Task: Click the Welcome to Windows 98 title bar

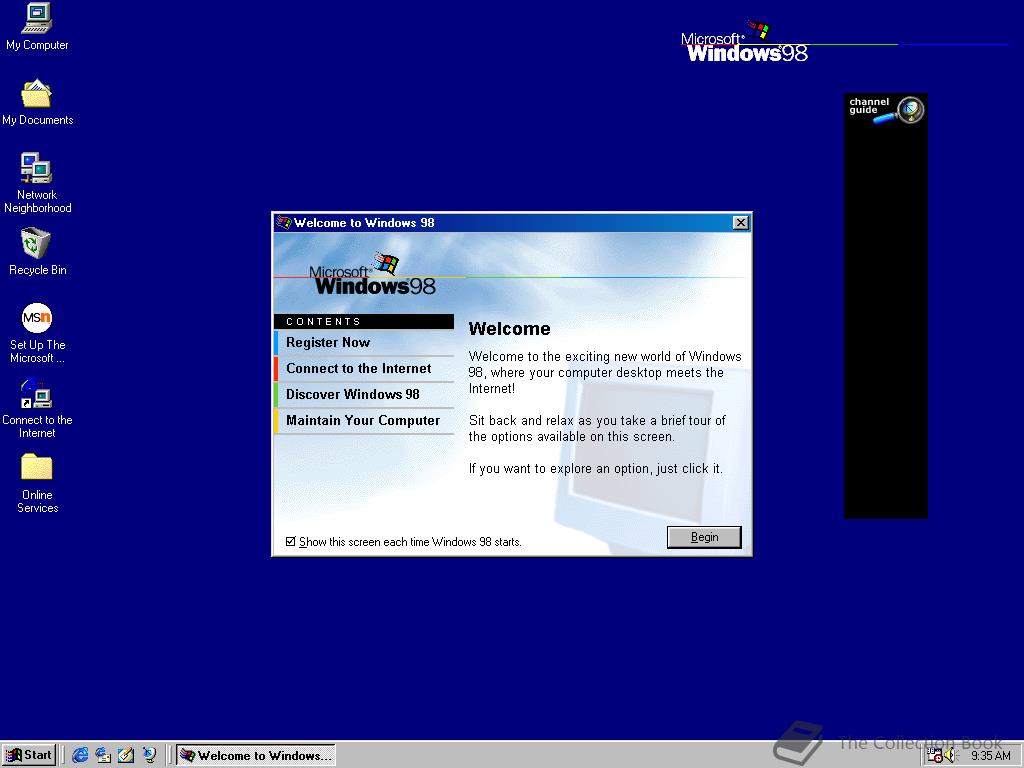Action: click(x=512, y=223)
